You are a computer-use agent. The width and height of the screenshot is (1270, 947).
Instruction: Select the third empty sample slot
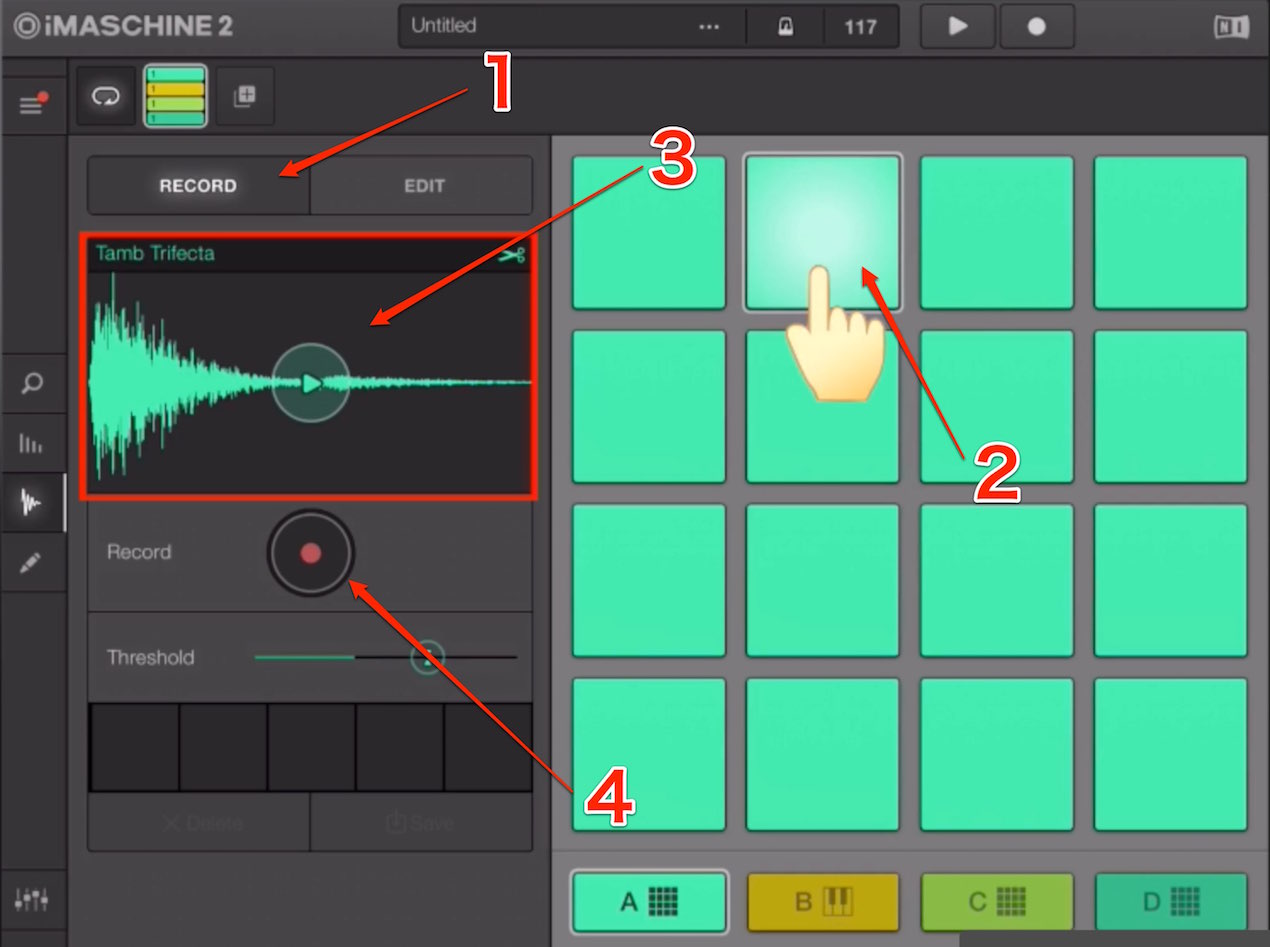(x=311, y=747)
